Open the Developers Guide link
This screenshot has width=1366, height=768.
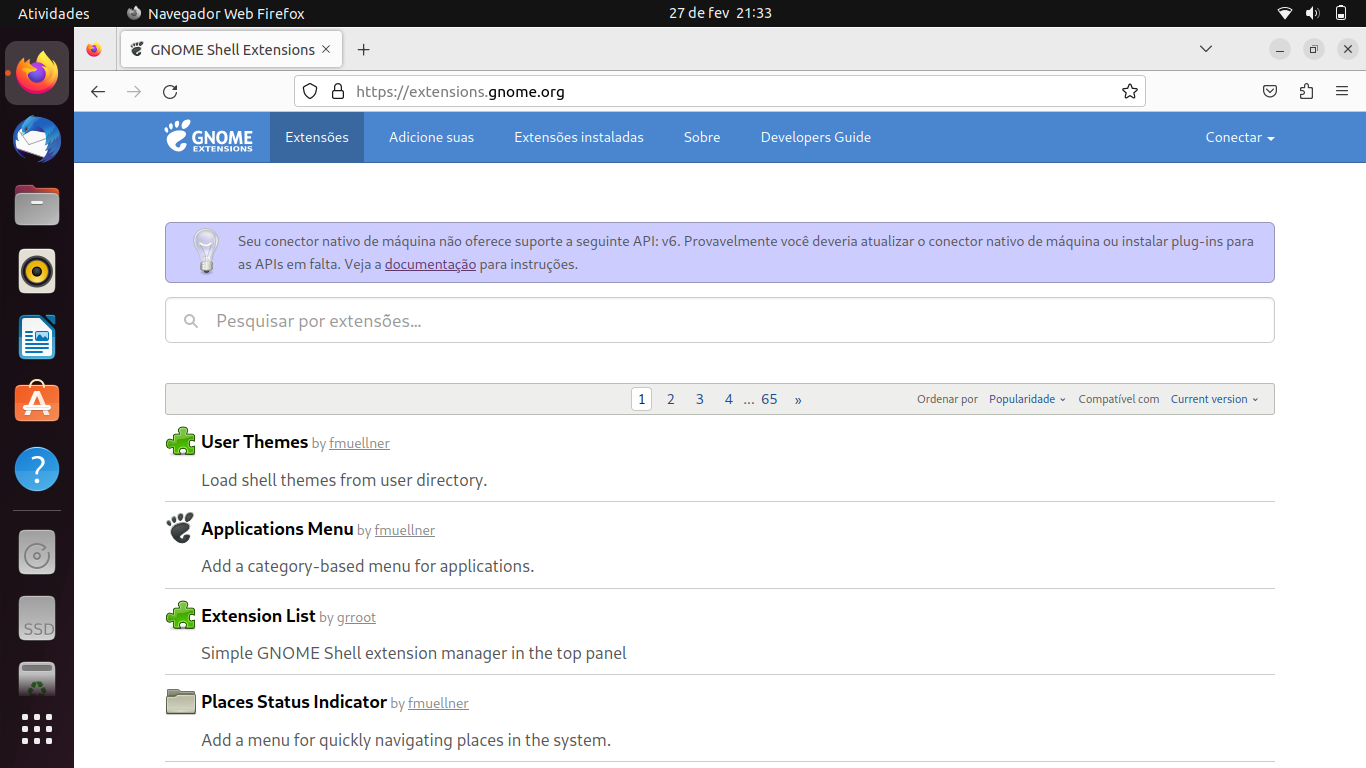[x=816, y=137]
